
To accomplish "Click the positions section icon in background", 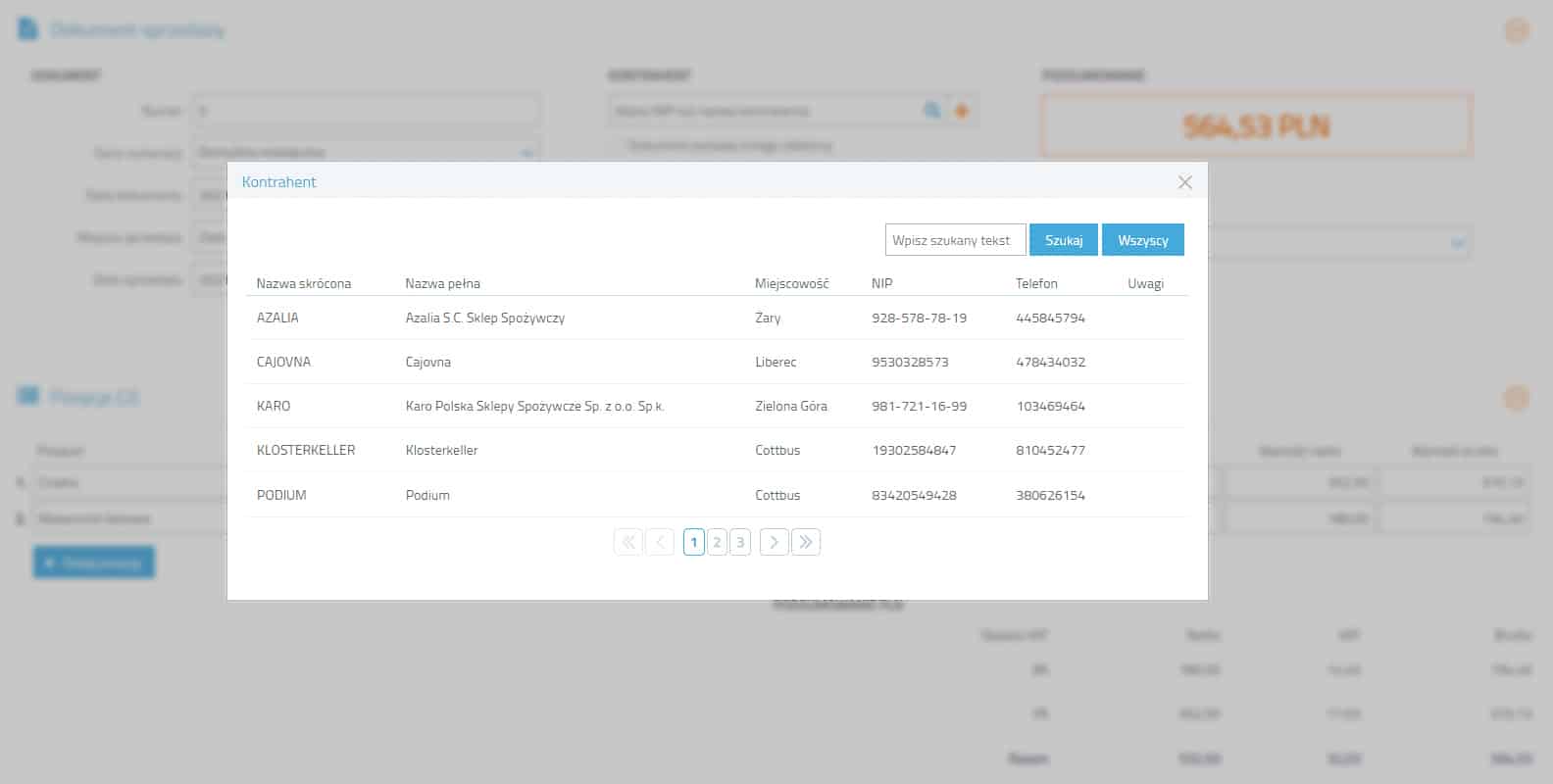I will click(28, 397).
